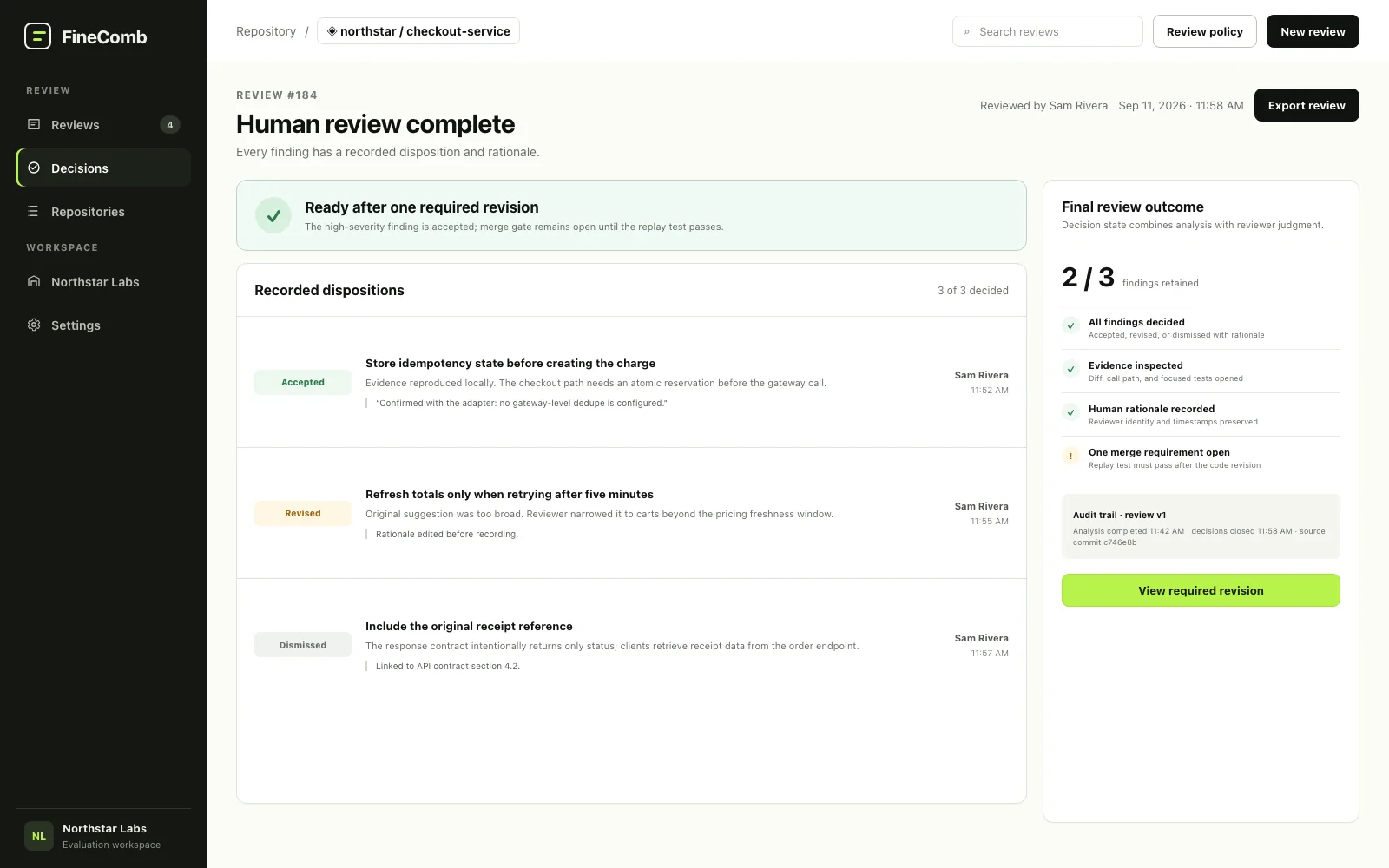The height and width of the screenshot is (868, 1389).
Task: Click the Reviews count badge 4
Action: (170, 124)
